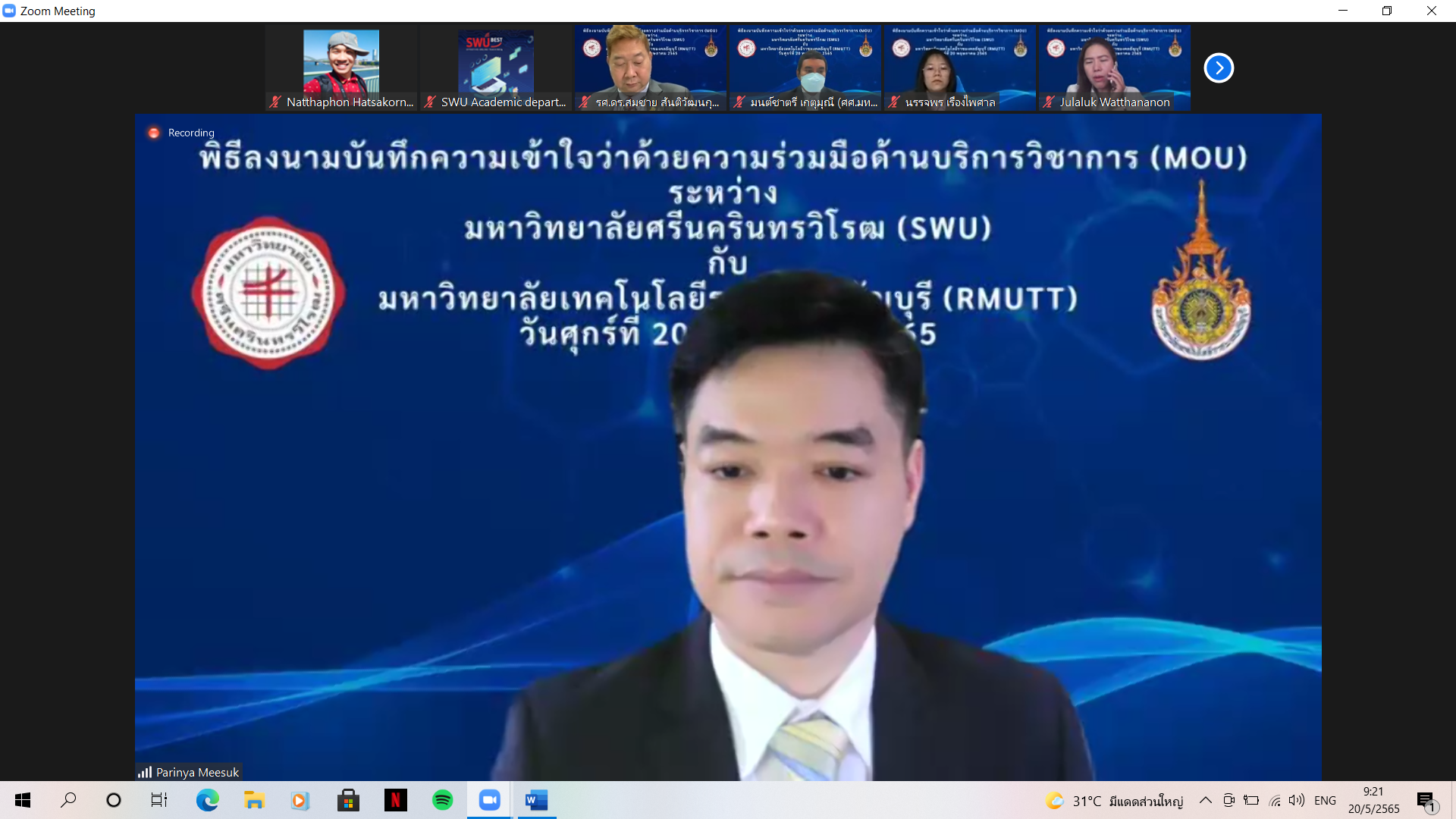Select รศ.ดร.สมชาย participant video thumbnail
Viewport: 1456px width, 819px height.
[651, 68]
